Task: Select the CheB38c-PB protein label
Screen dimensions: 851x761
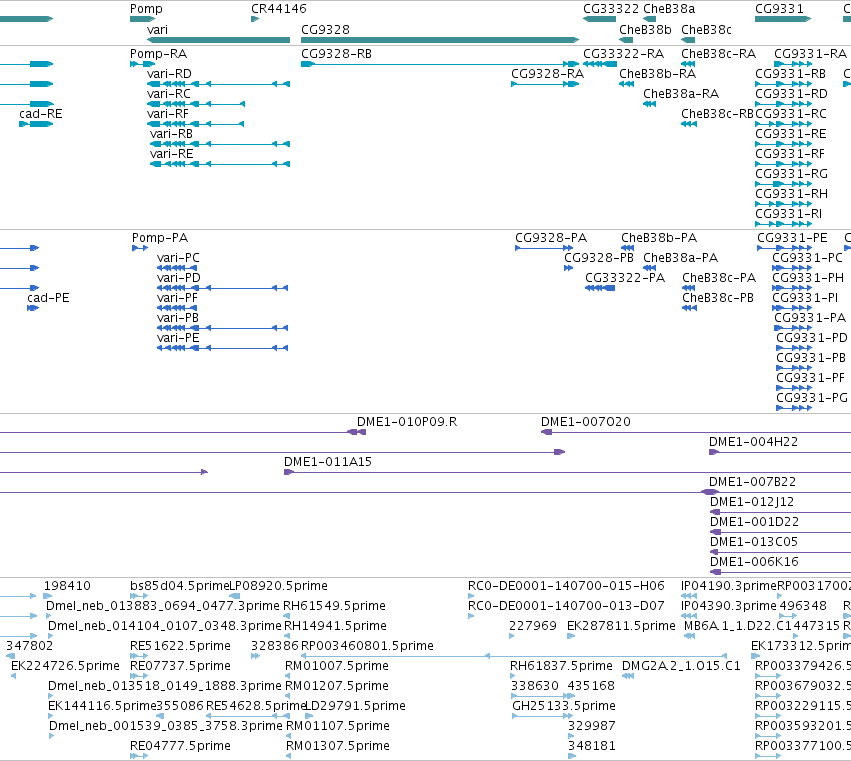Action: (x=717, y=298)
